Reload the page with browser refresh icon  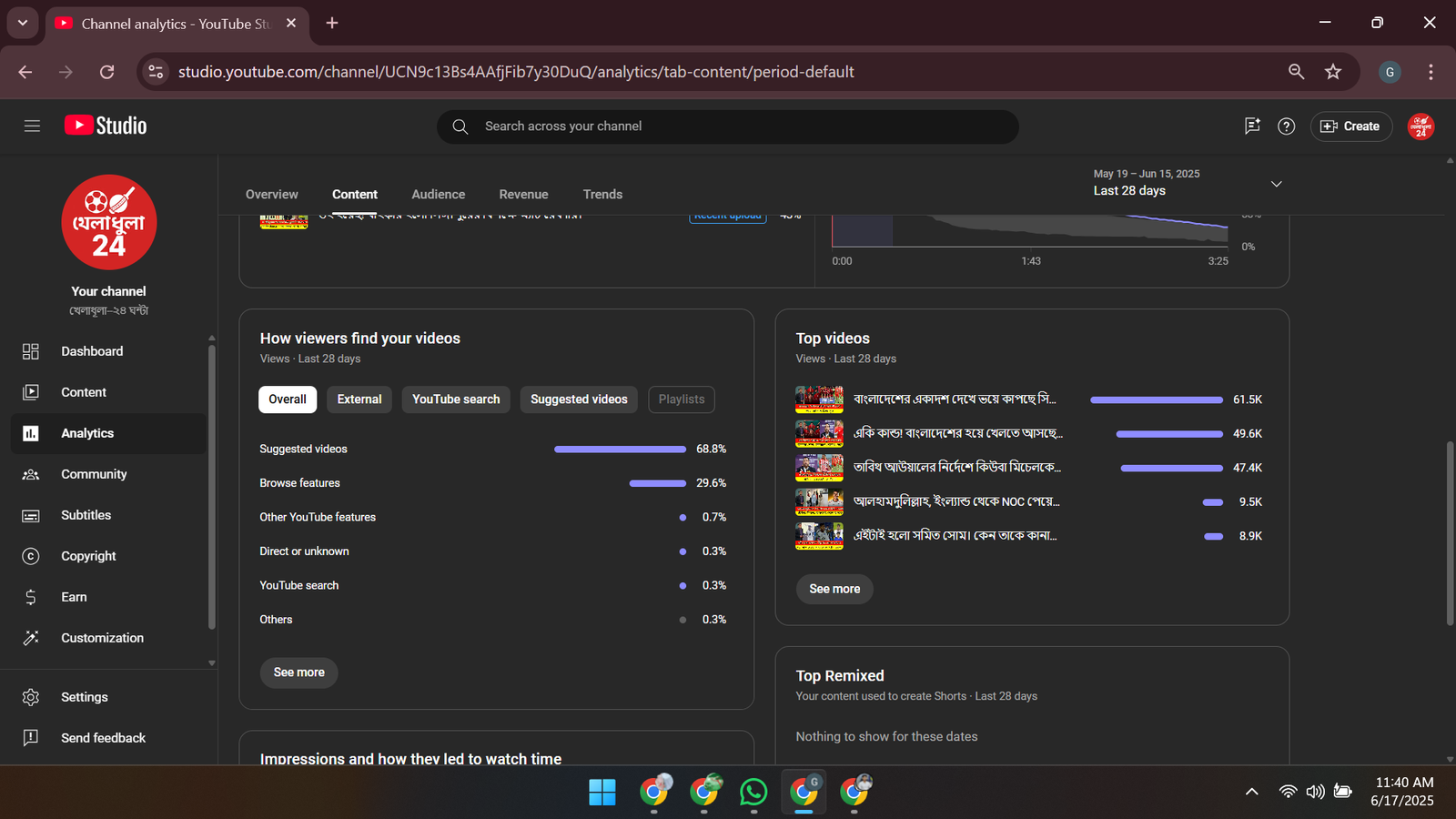[x=106, y=72]
